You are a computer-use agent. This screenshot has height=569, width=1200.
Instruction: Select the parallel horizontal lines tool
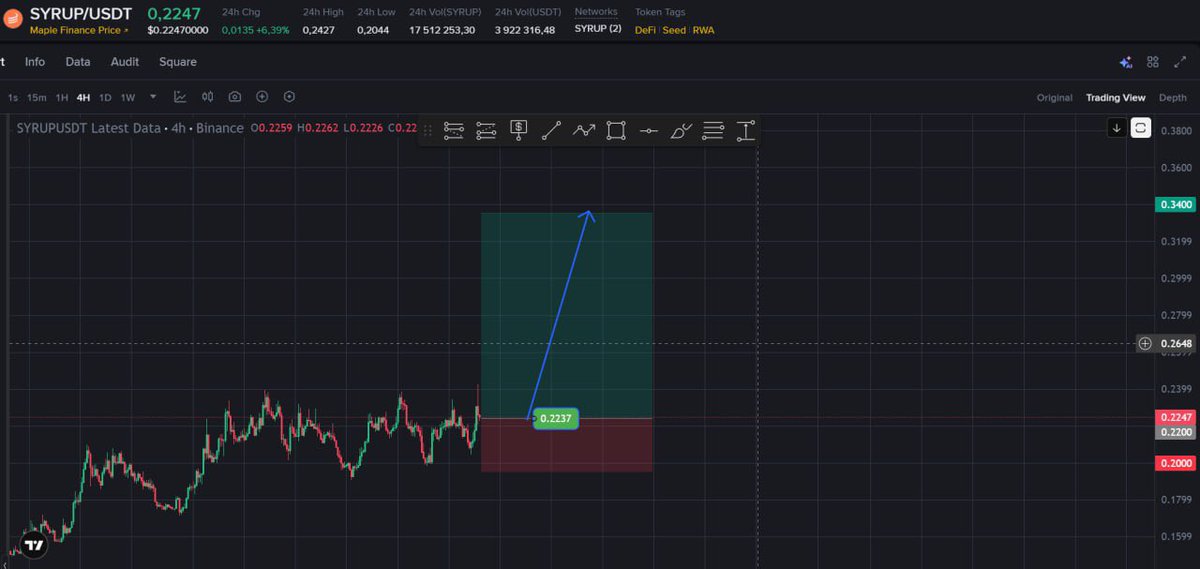pos(713,130)
